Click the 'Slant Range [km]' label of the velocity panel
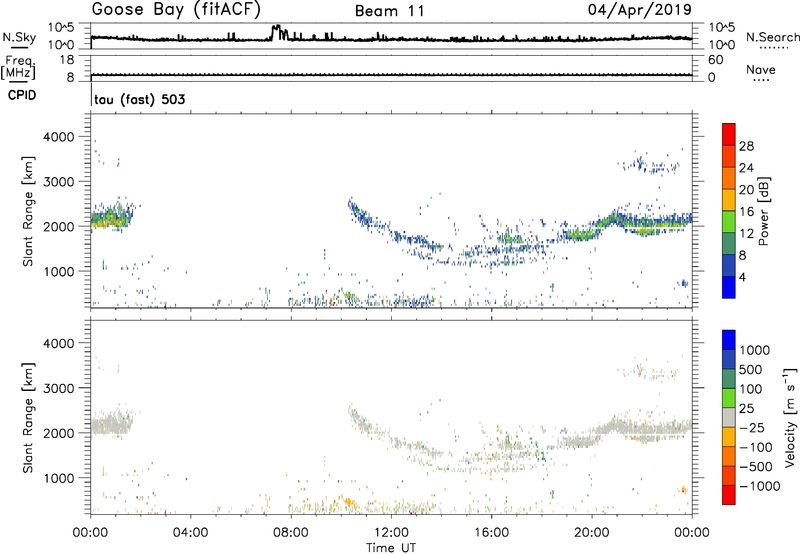 28,418
